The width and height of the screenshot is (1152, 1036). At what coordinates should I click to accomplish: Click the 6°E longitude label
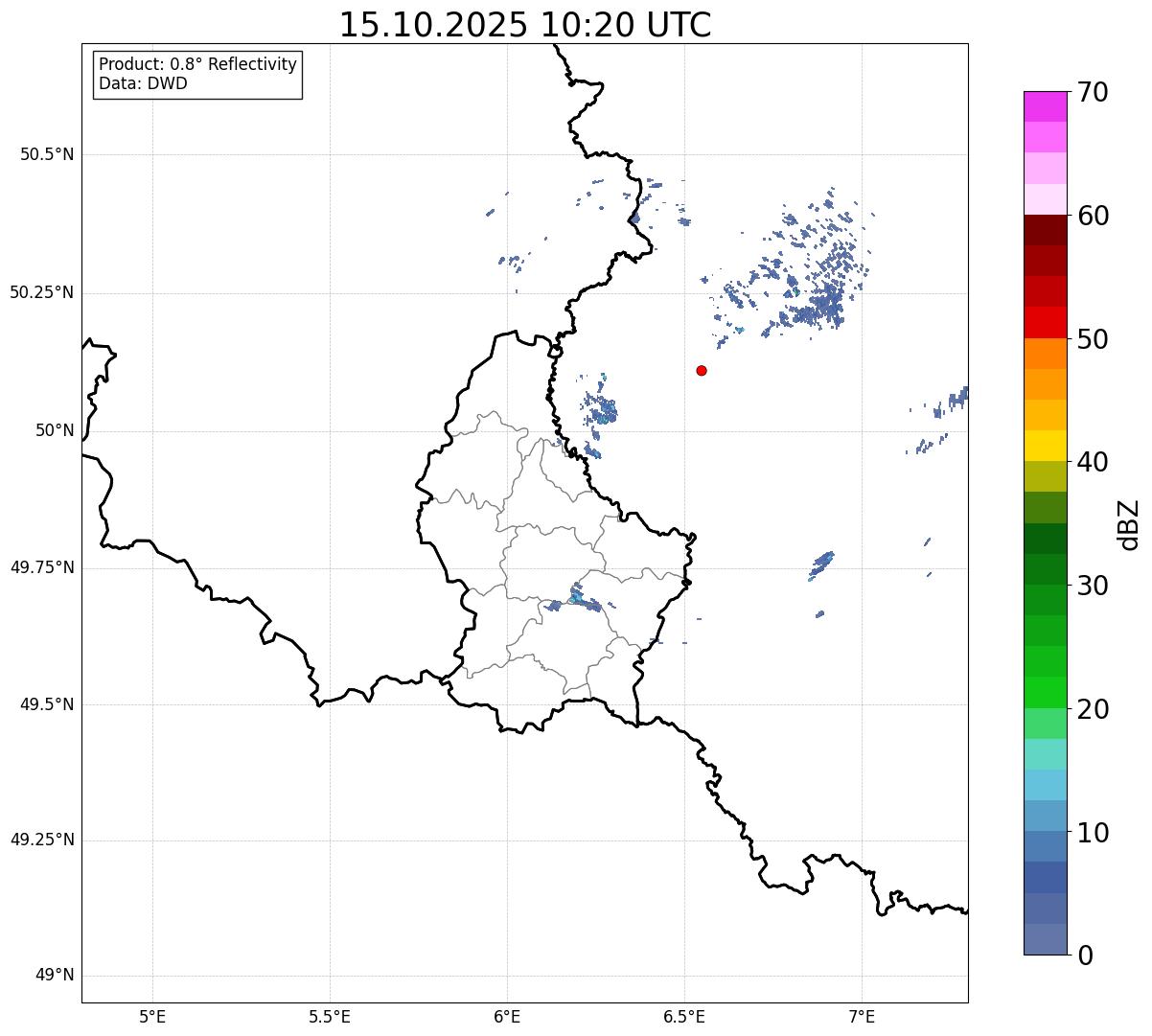[x=507, y=1017]
